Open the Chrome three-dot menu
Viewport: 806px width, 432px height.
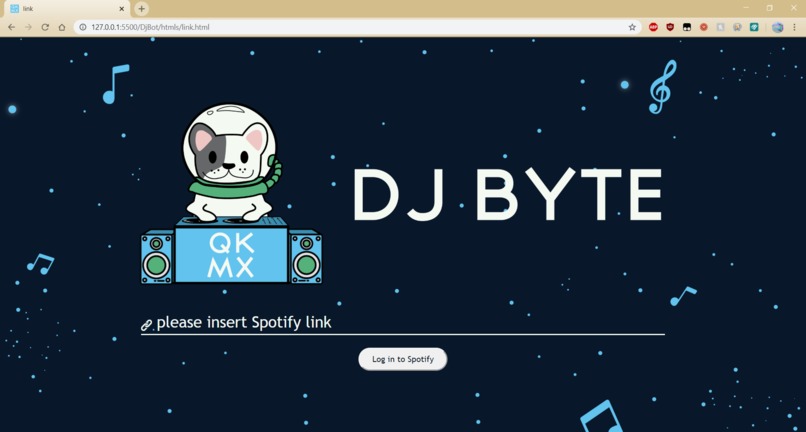click(795, 27)
